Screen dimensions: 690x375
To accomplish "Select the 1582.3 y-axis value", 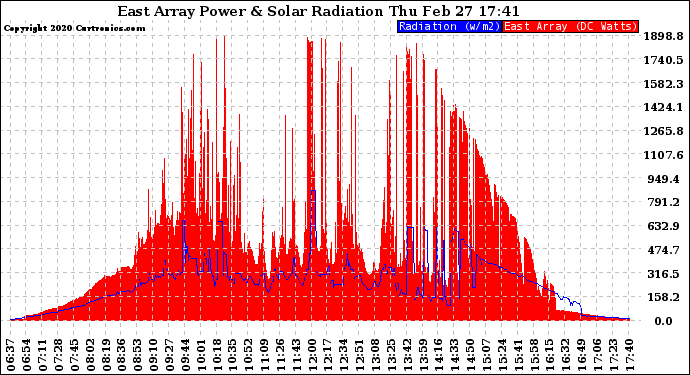I will (663, 84).
